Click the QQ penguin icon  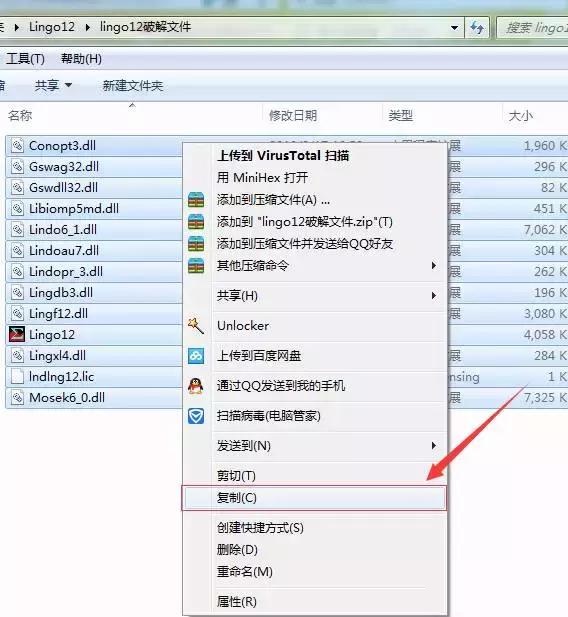tap(196, 386)
